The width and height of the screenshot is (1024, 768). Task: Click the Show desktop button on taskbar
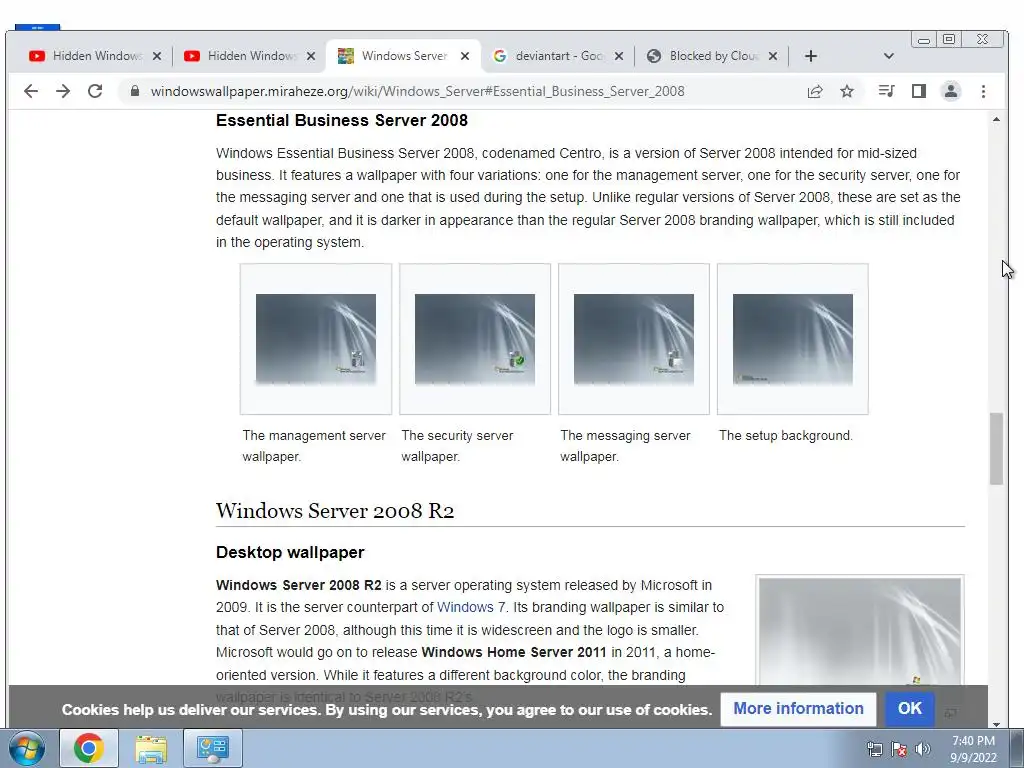(x=1017, y=748)
